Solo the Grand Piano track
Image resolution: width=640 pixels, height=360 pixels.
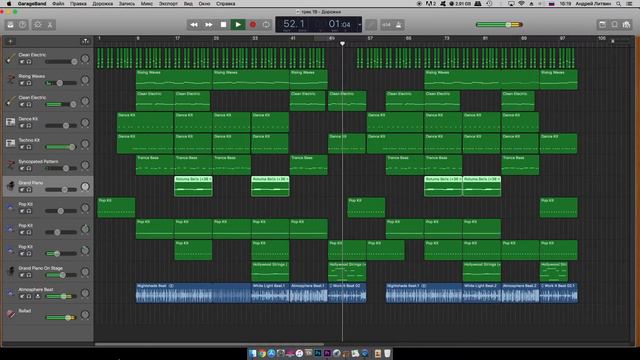29,190
